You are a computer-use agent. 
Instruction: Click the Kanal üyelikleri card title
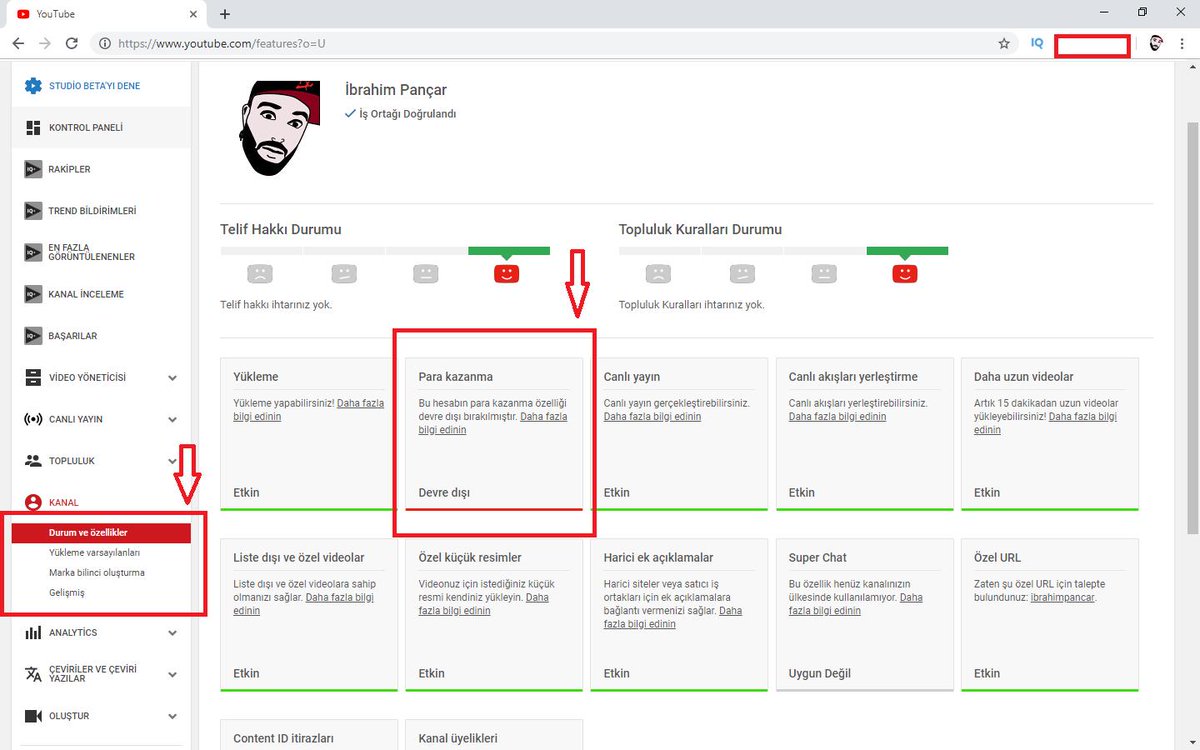click(458, 739)
